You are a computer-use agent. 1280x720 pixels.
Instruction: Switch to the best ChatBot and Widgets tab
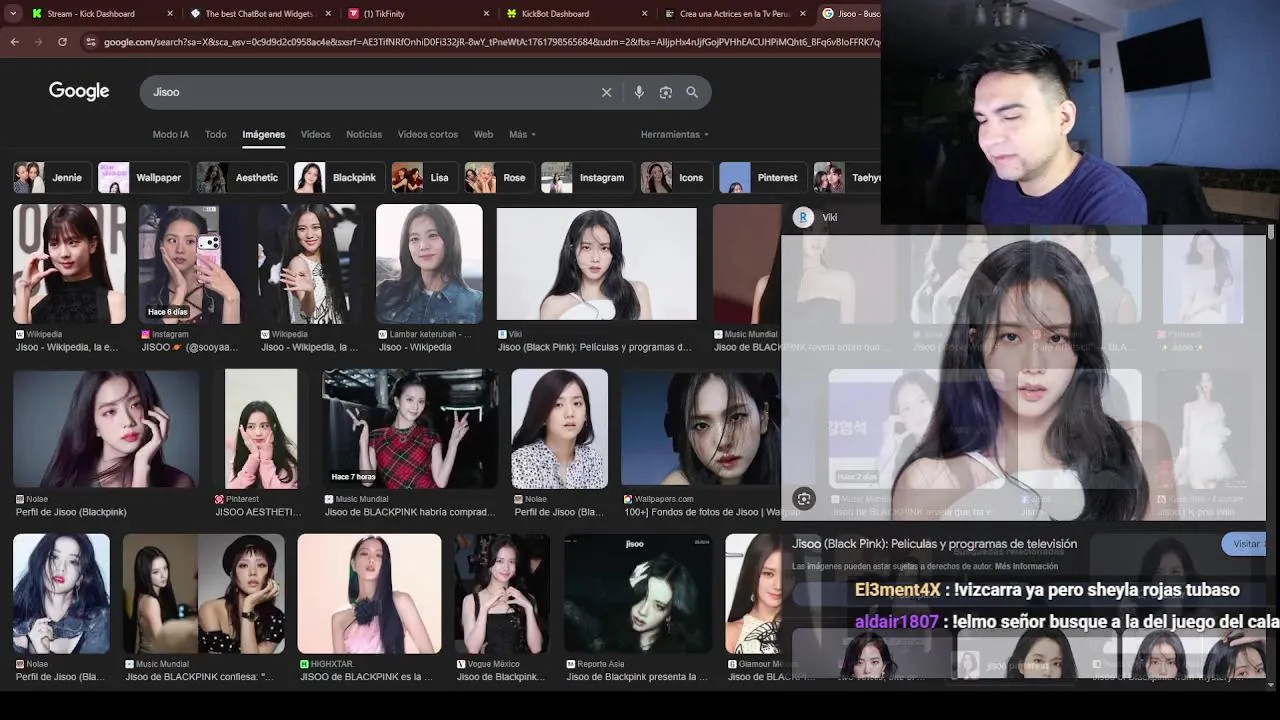coord(259,14)
